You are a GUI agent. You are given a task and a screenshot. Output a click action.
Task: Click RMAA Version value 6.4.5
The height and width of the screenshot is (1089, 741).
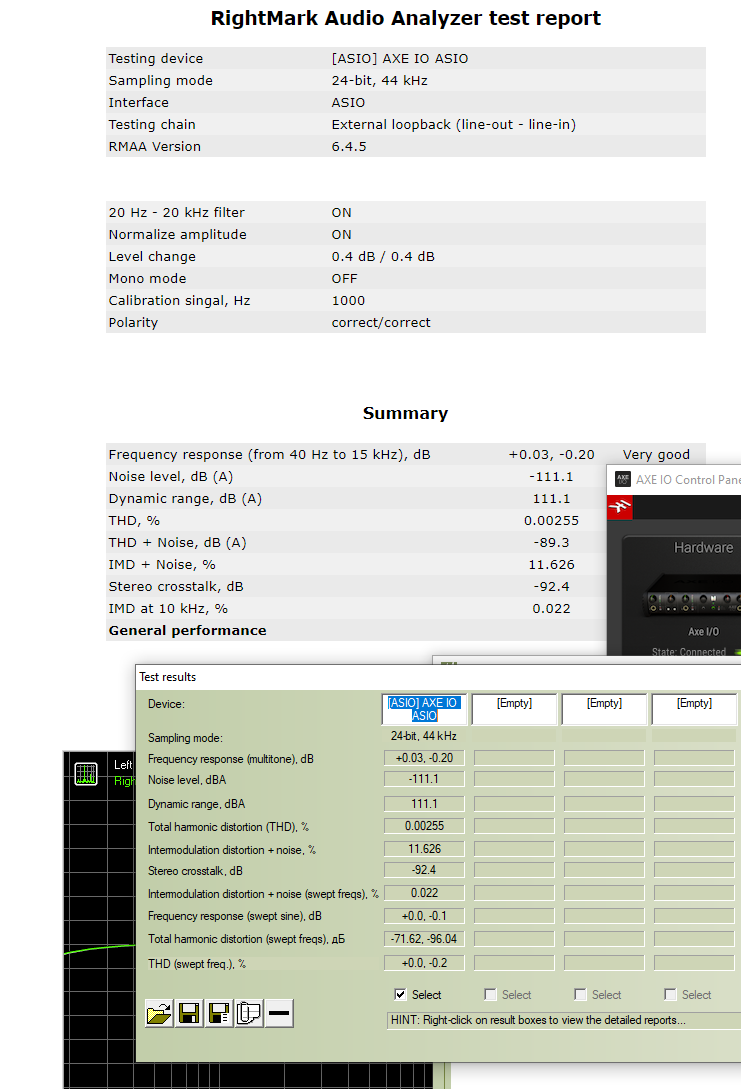pos(349,147)
